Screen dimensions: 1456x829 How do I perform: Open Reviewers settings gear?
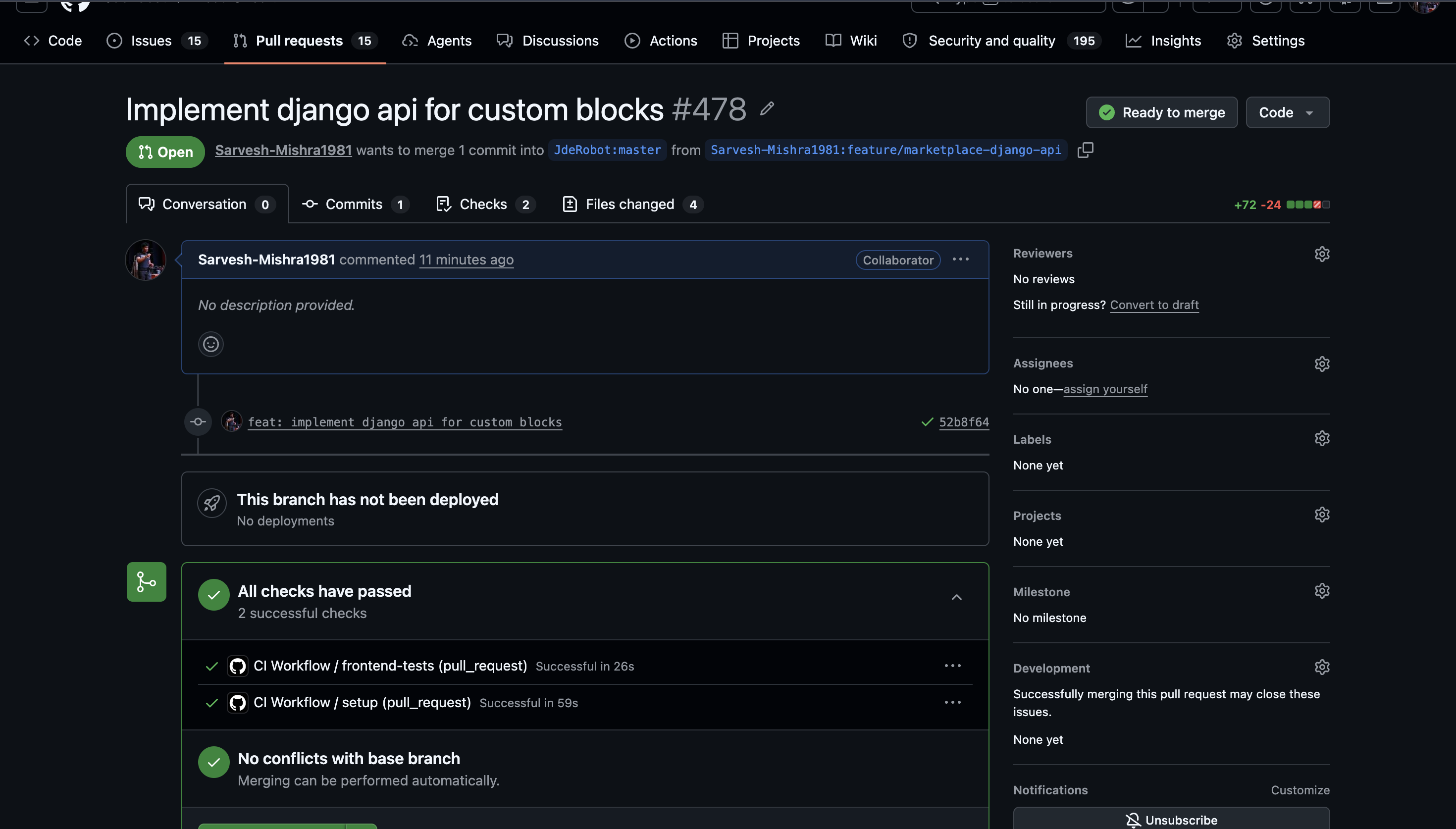pos(1322,254)
